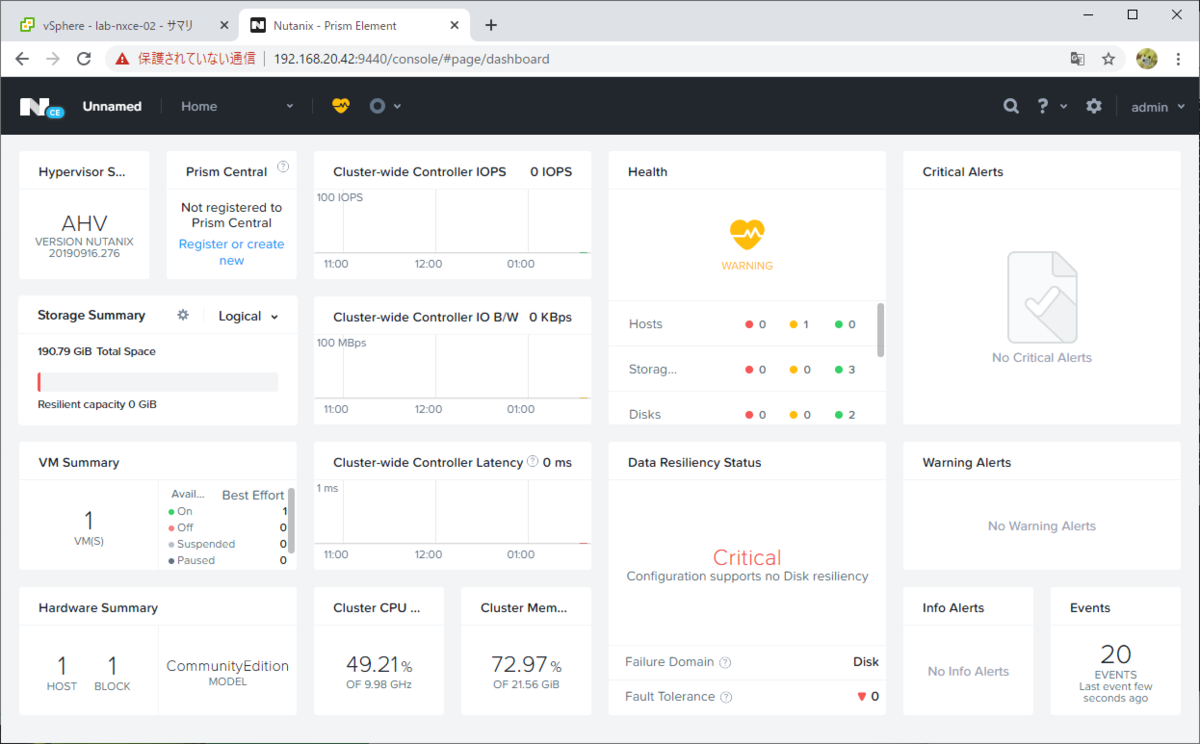This screenshot has width=1200, height=744.
Task: Open the tasks circle dropdown
Action: coord(385,106)
